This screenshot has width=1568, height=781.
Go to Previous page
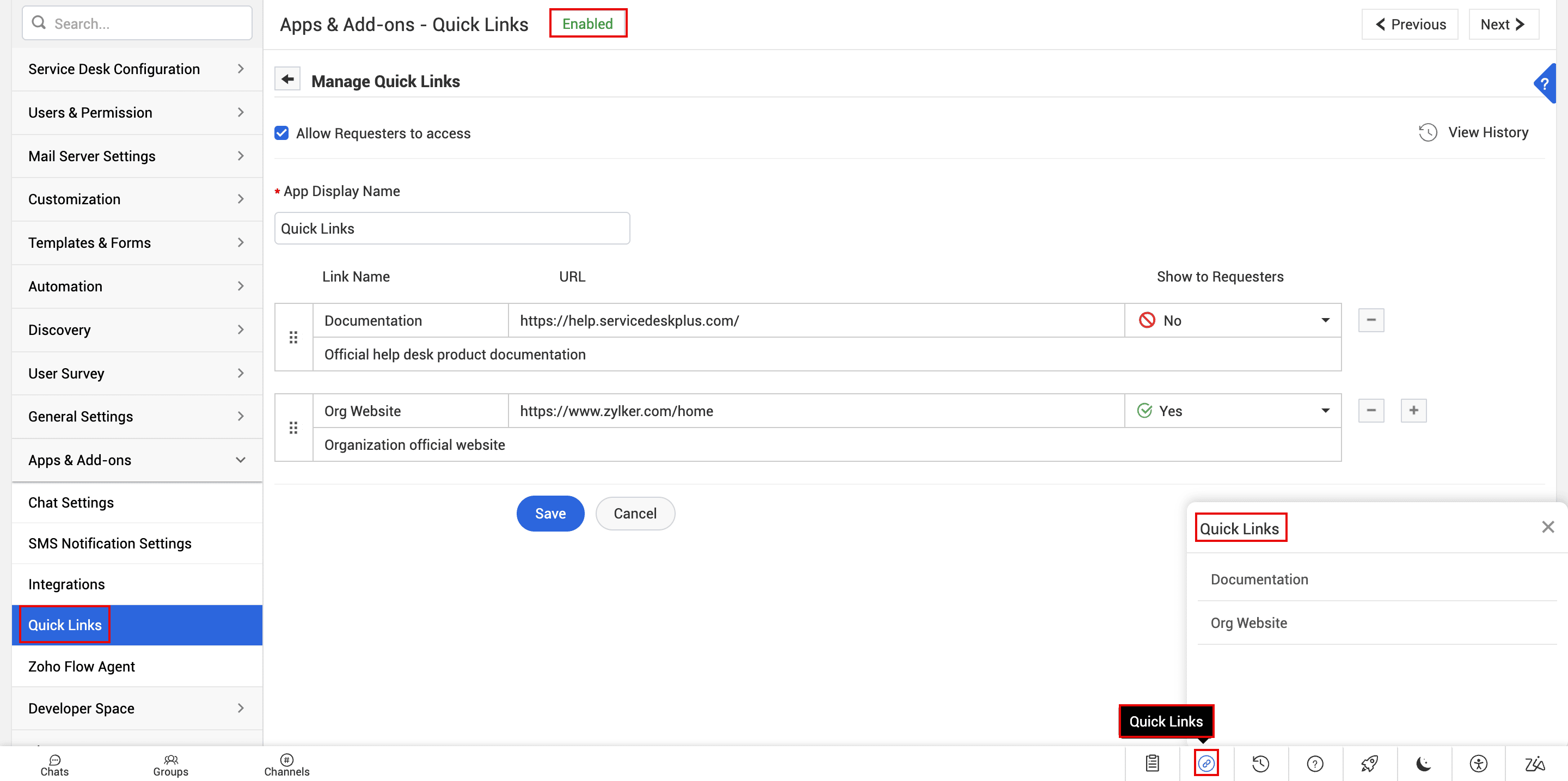coord(1410,24)
